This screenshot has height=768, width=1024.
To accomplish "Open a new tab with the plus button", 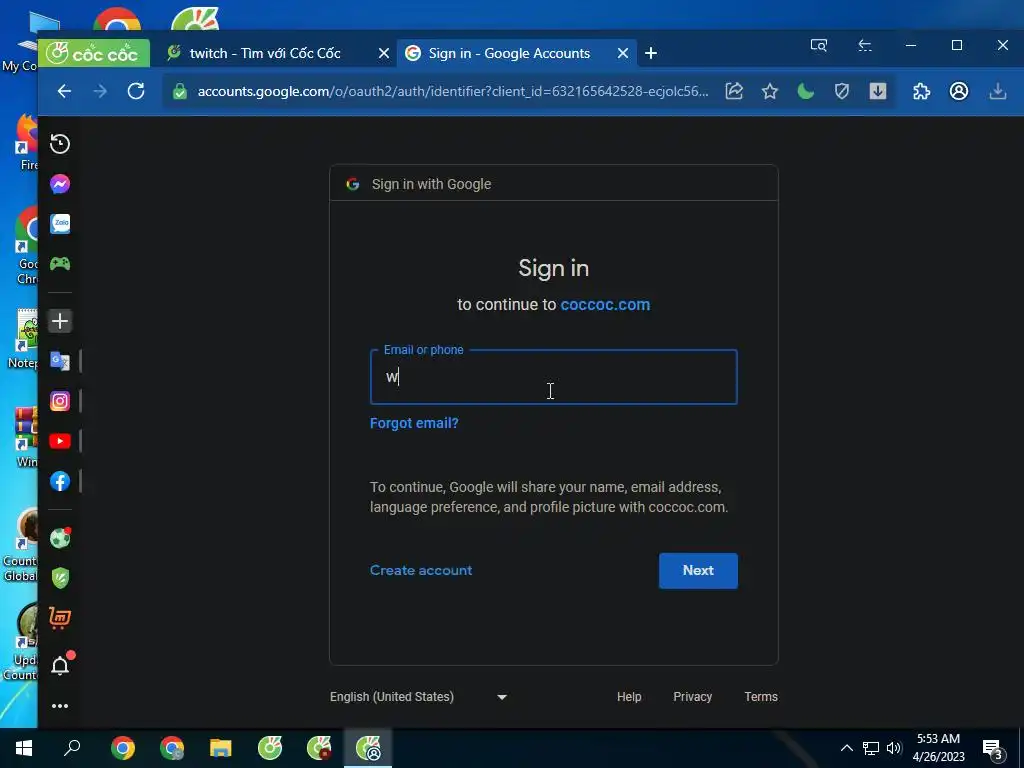I will [651, 54].
